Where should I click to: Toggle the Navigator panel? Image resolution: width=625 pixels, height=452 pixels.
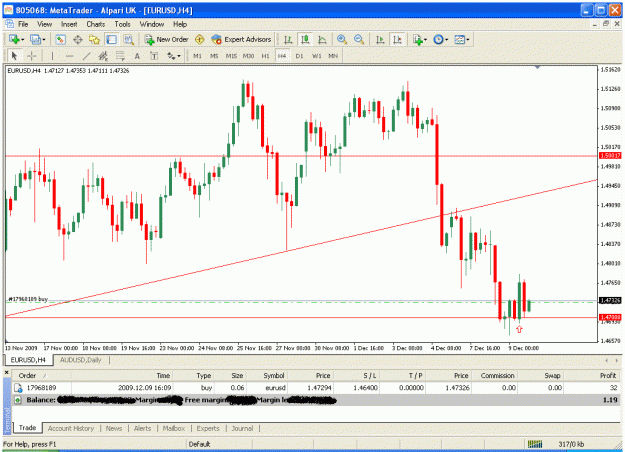coord(94,39)
